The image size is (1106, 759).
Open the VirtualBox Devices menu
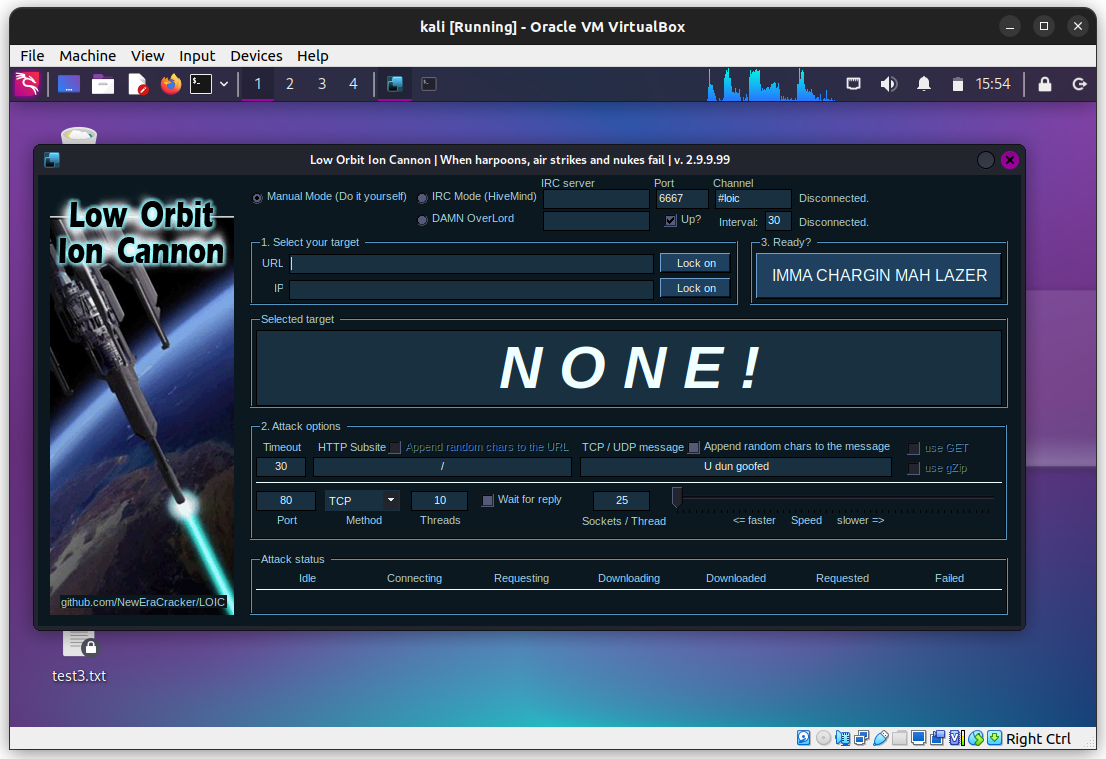pos(256,56)
